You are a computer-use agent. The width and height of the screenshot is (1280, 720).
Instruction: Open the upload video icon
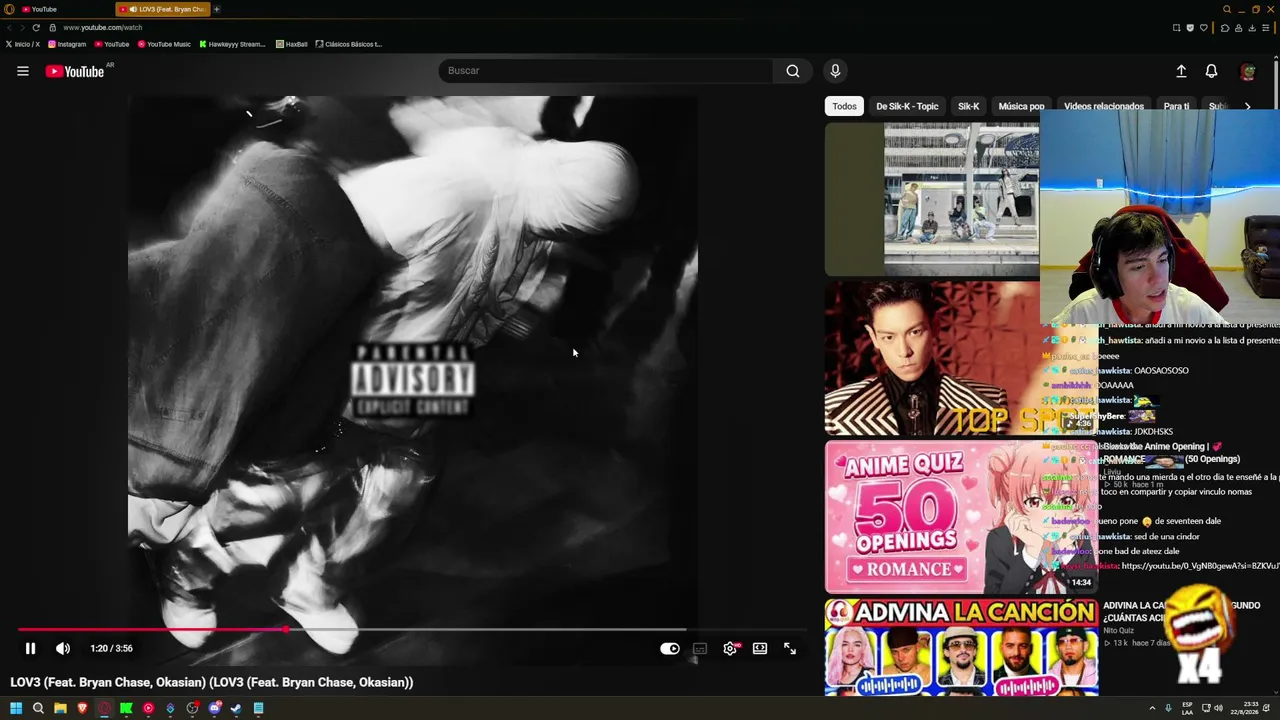[x=1181, y=71]
